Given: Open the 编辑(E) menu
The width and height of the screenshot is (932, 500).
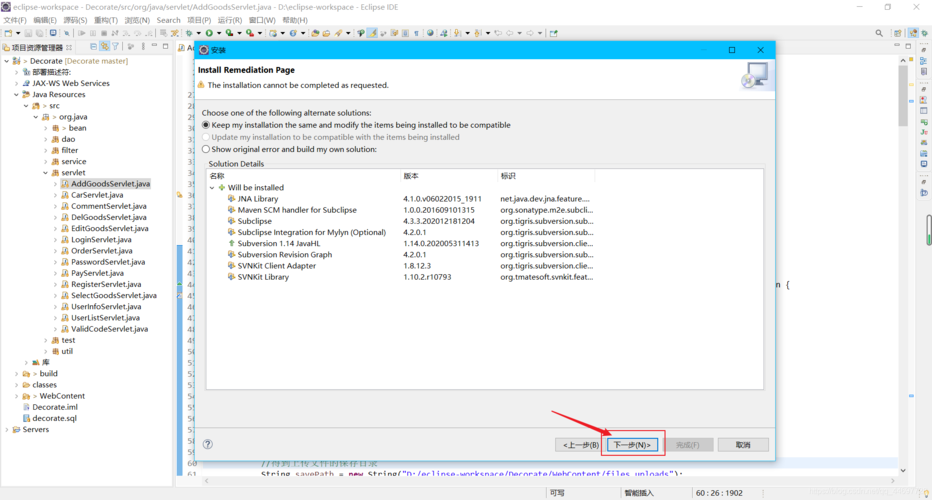Looking at the screenshot, I should (45, 20).
